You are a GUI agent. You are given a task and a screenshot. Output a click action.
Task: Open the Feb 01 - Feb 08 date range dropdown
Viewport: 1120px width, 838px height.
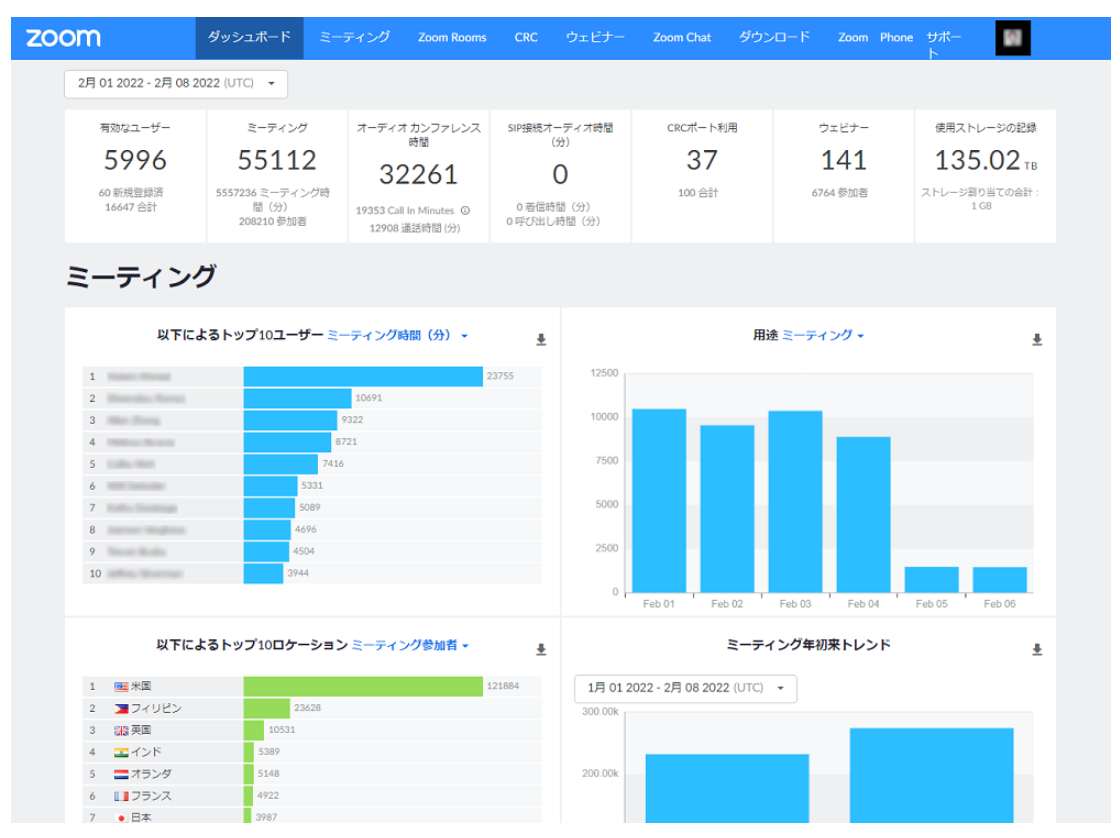(x=176, y=84)
